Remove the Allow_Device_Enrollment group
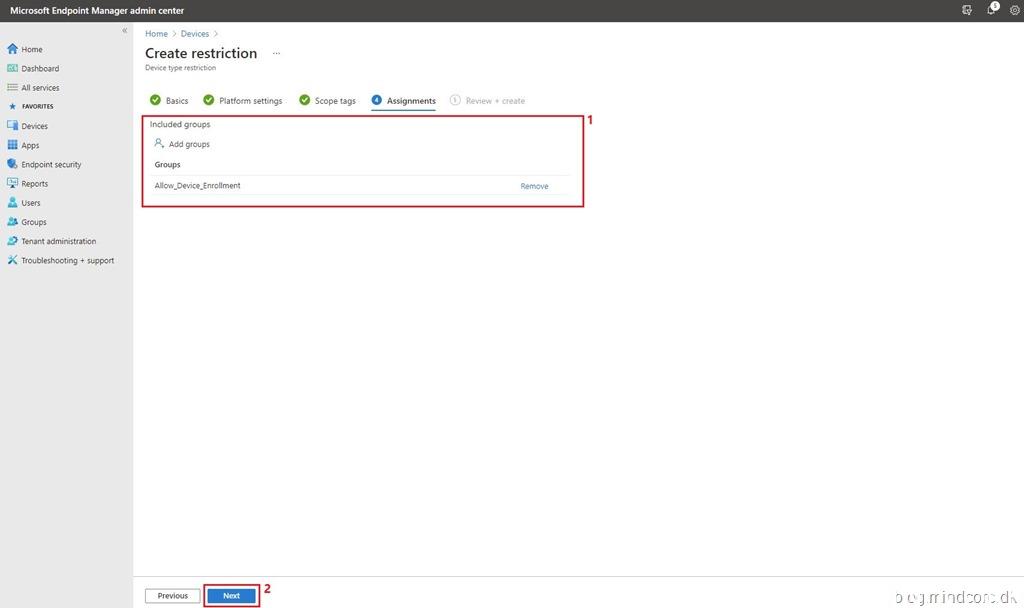 pos(534,186)
